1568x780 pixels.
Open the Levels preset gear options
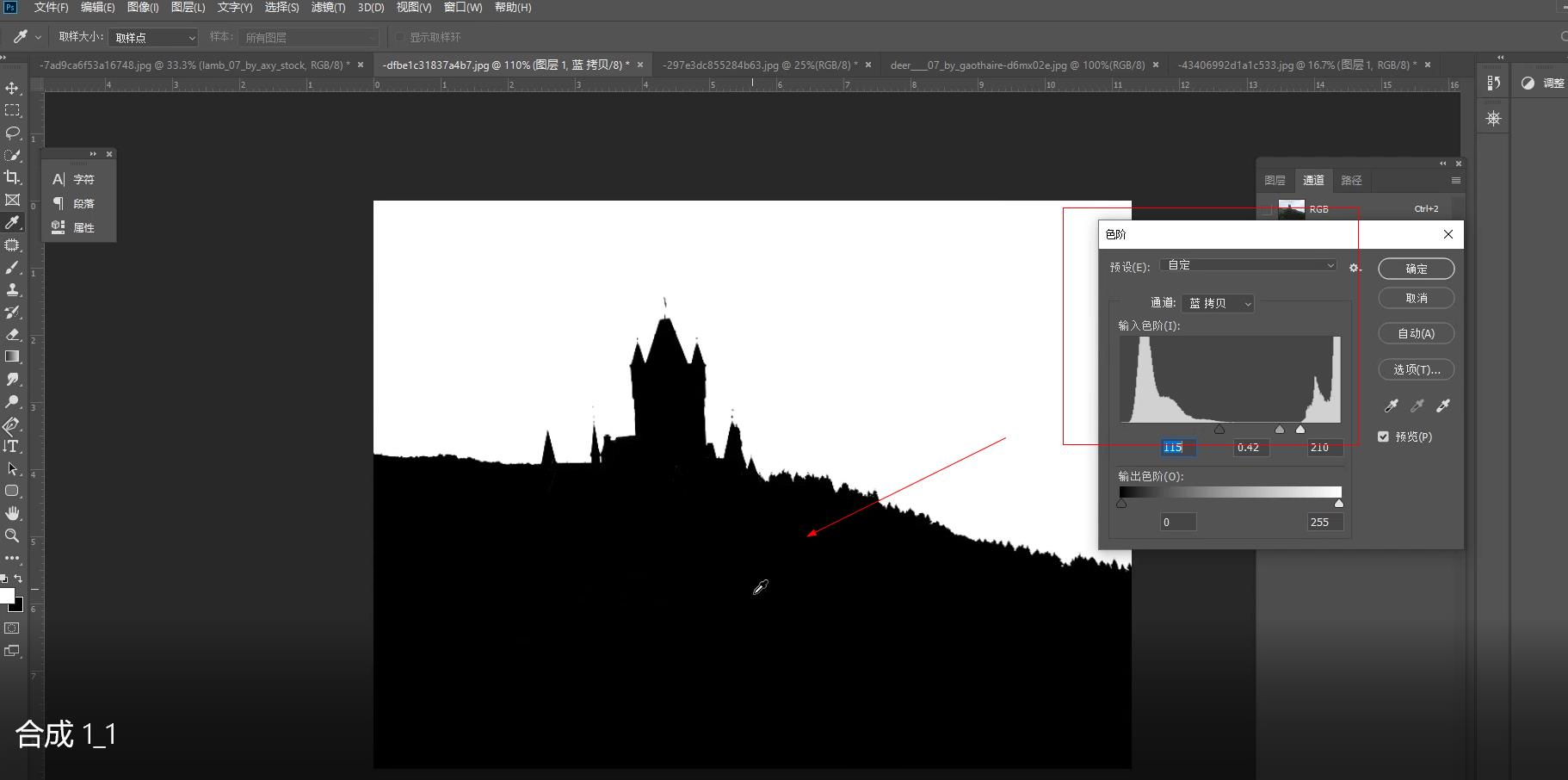click(1355, 268)
